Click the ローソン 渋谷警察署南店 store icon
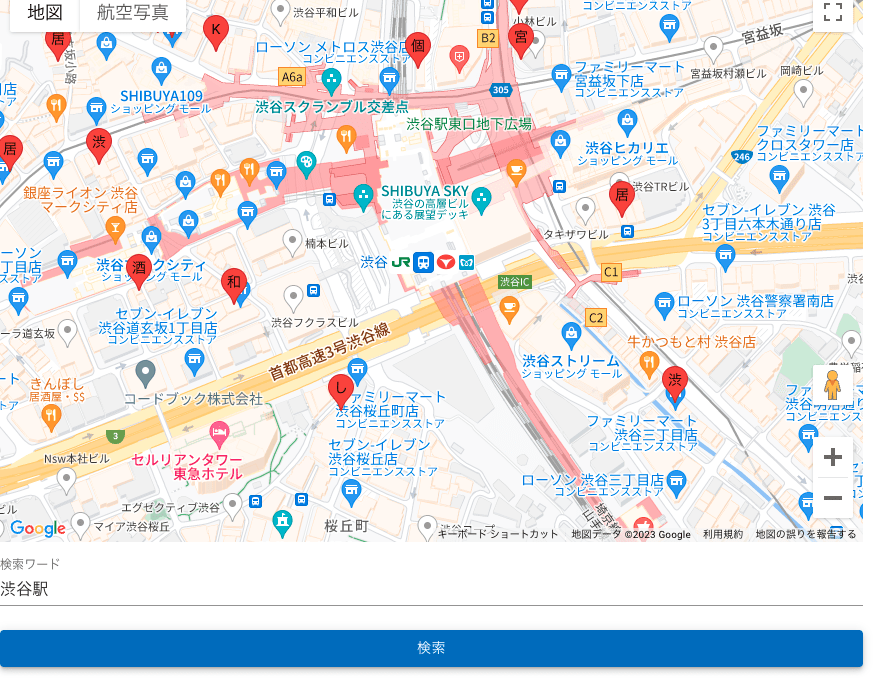 664,305
